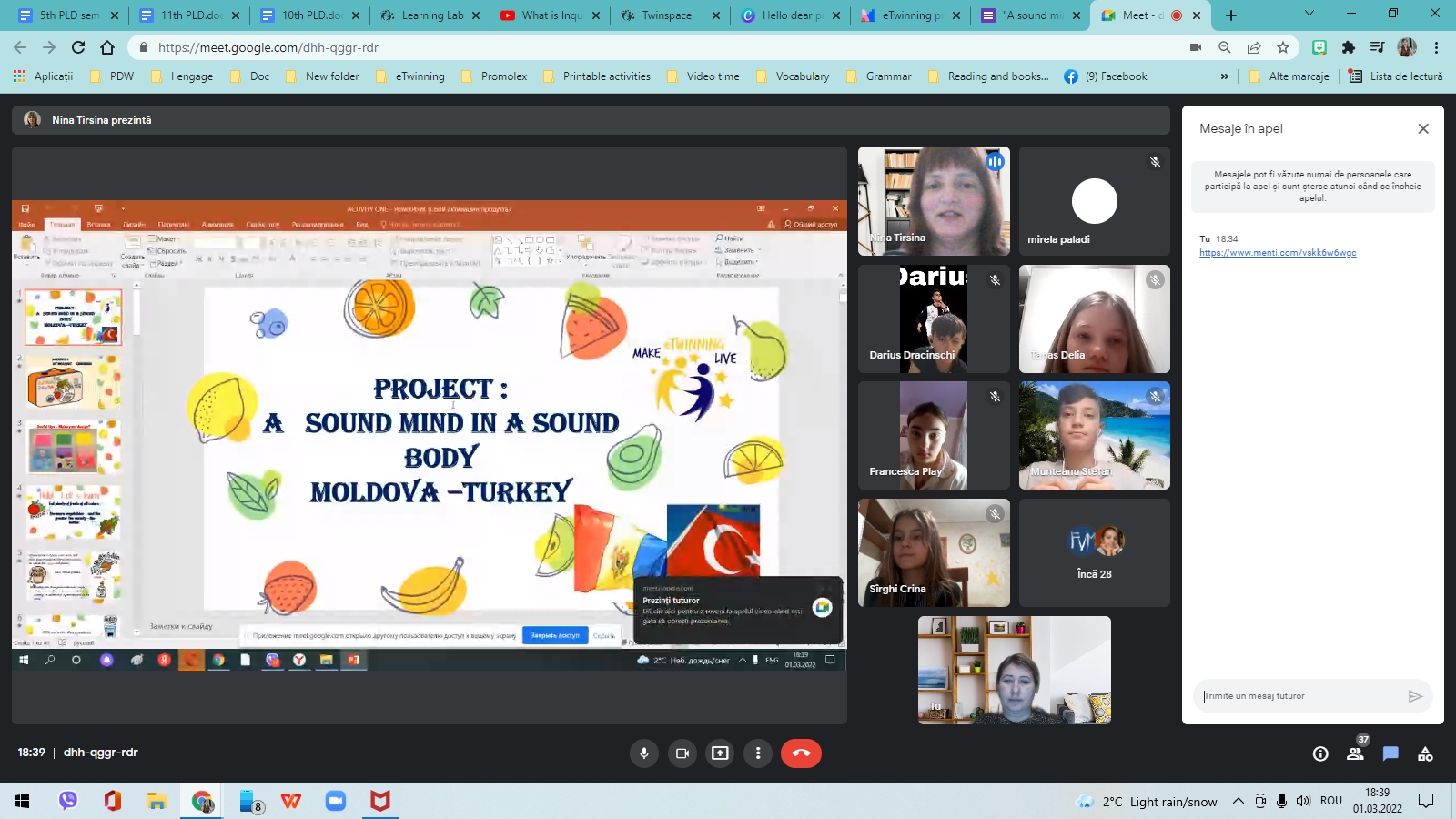Screen dimensions: 1456x819
Task: Open the menti.com link in chat
Action: point(1278,253)
